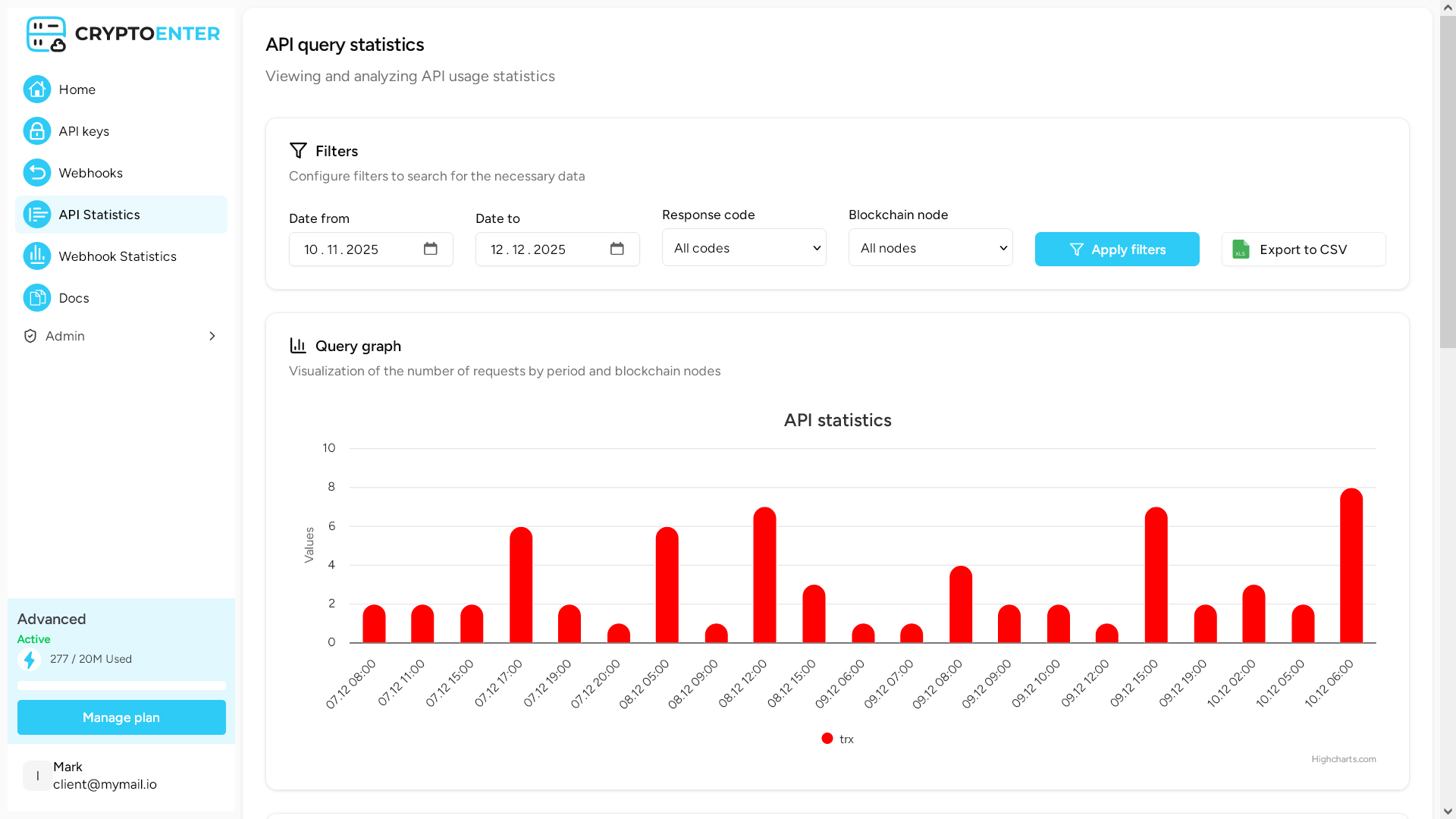Click the Apply filters button
Image resolution: width=1456 pixels, height=819 pixels.
tap(1117, 249)
